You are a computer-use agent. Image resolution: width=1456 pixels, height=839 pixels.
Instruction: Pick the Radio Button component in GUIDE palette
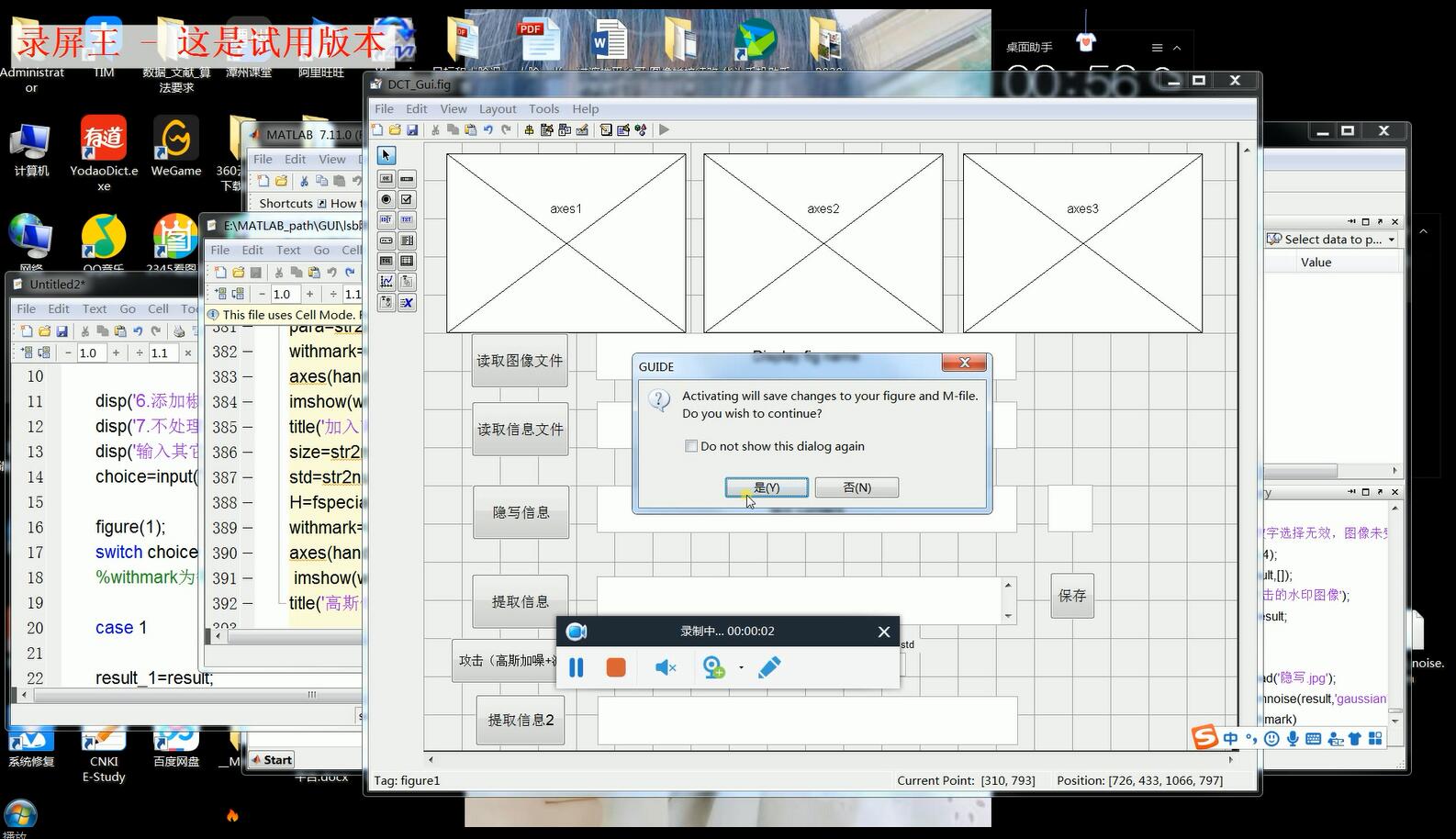coord(386,199)
